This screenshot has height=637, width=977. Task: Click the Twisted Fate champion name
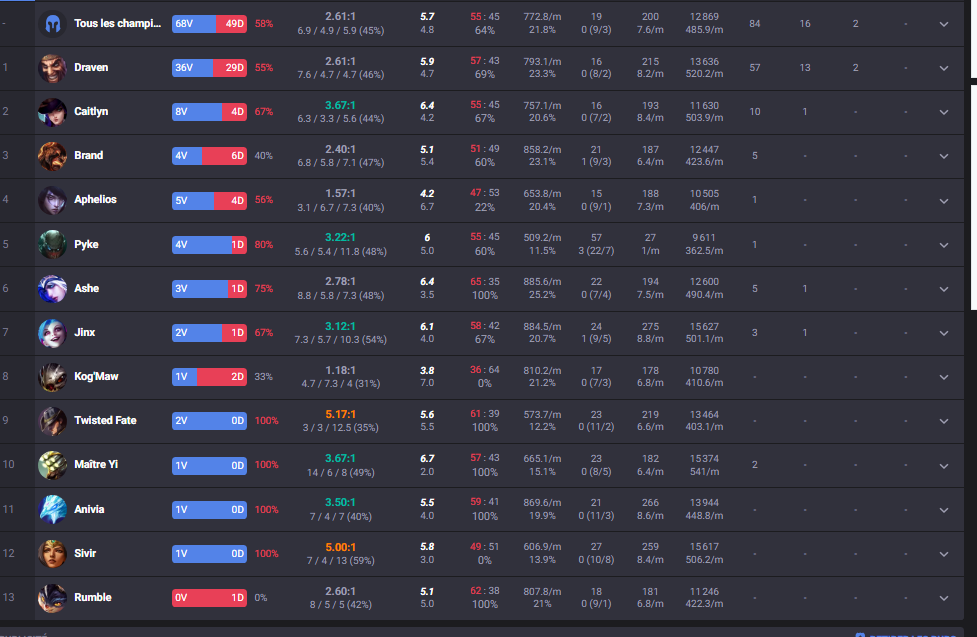[105, 420]
